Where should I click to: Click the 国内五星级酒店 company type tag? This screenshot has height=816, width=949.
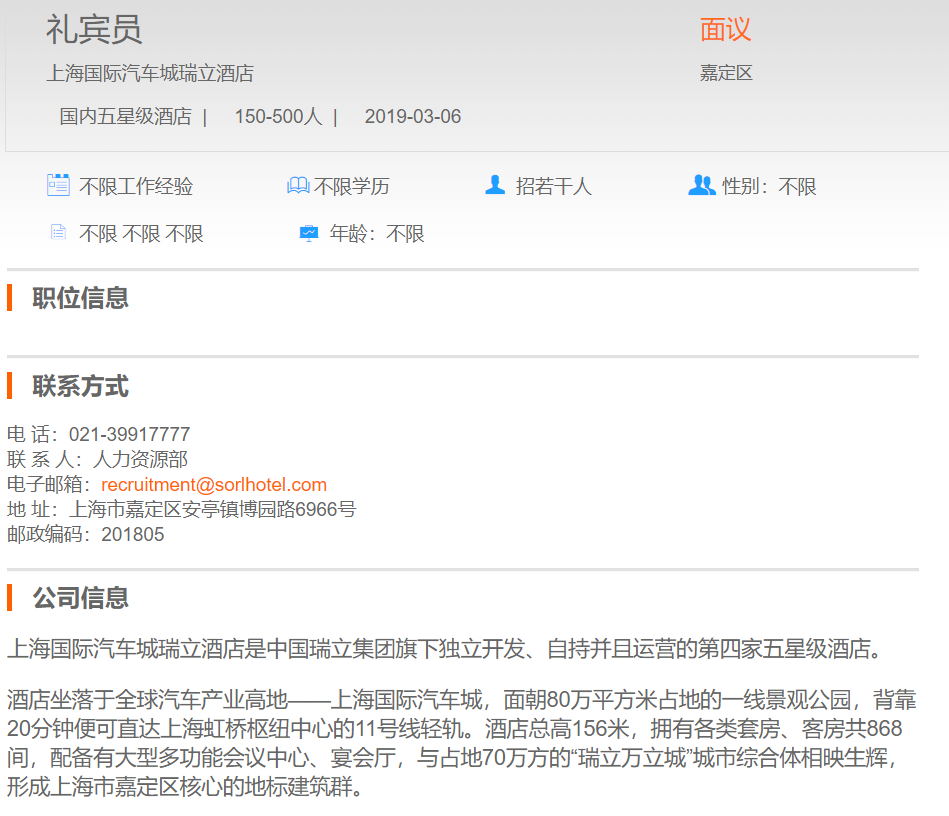[125, 117]
